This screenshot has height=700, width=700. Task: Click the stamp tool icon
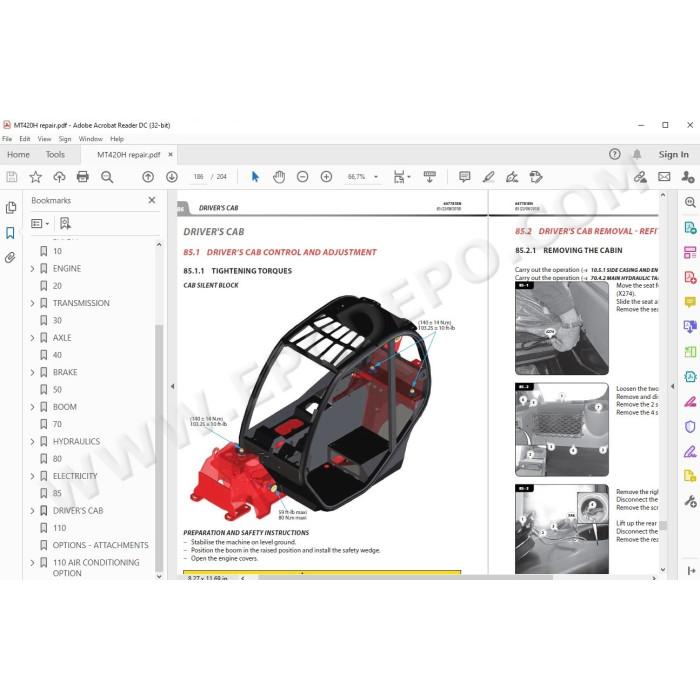click(536, 177)
